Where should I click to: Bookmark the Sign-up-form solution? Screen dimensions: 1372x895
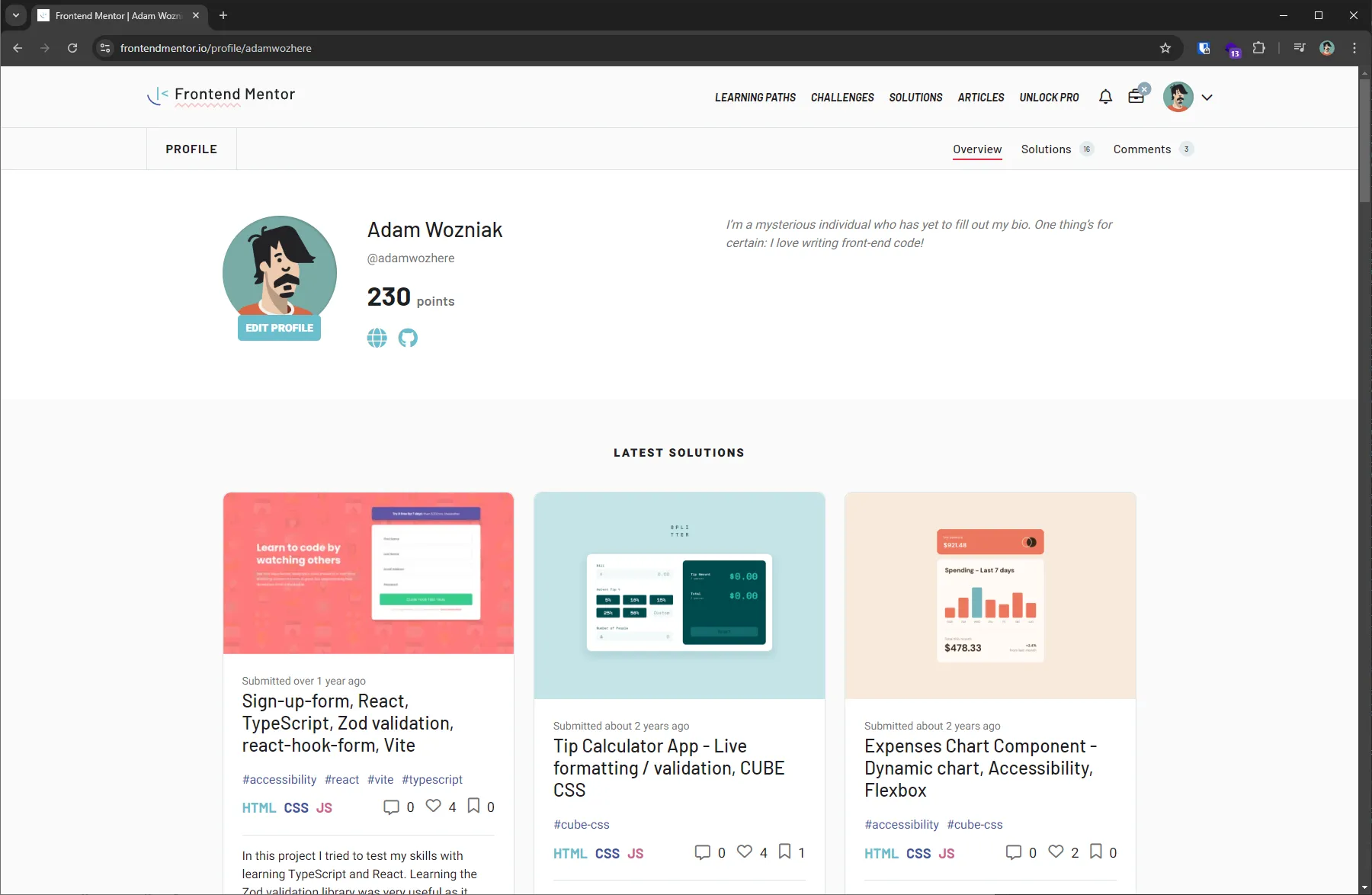click(x=473, y=806)
